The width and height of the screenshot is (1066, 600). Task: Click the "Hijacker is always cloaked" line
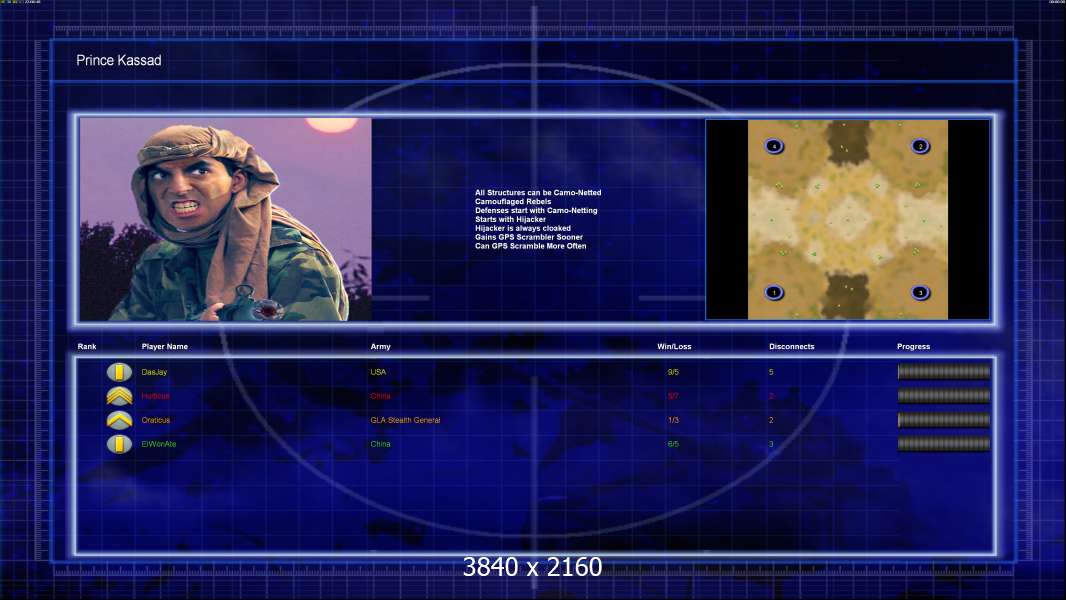tap(523, 228)
